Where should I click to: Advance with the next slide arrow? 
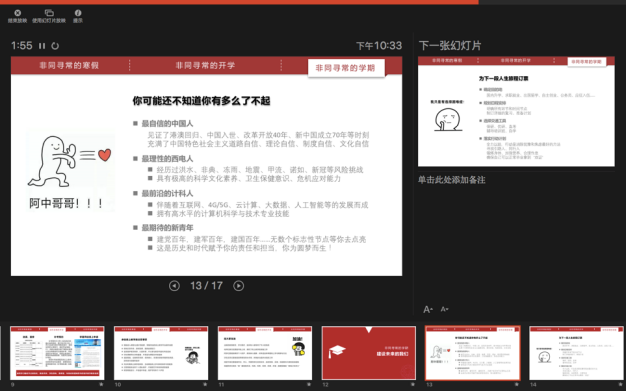coord(239,286)
